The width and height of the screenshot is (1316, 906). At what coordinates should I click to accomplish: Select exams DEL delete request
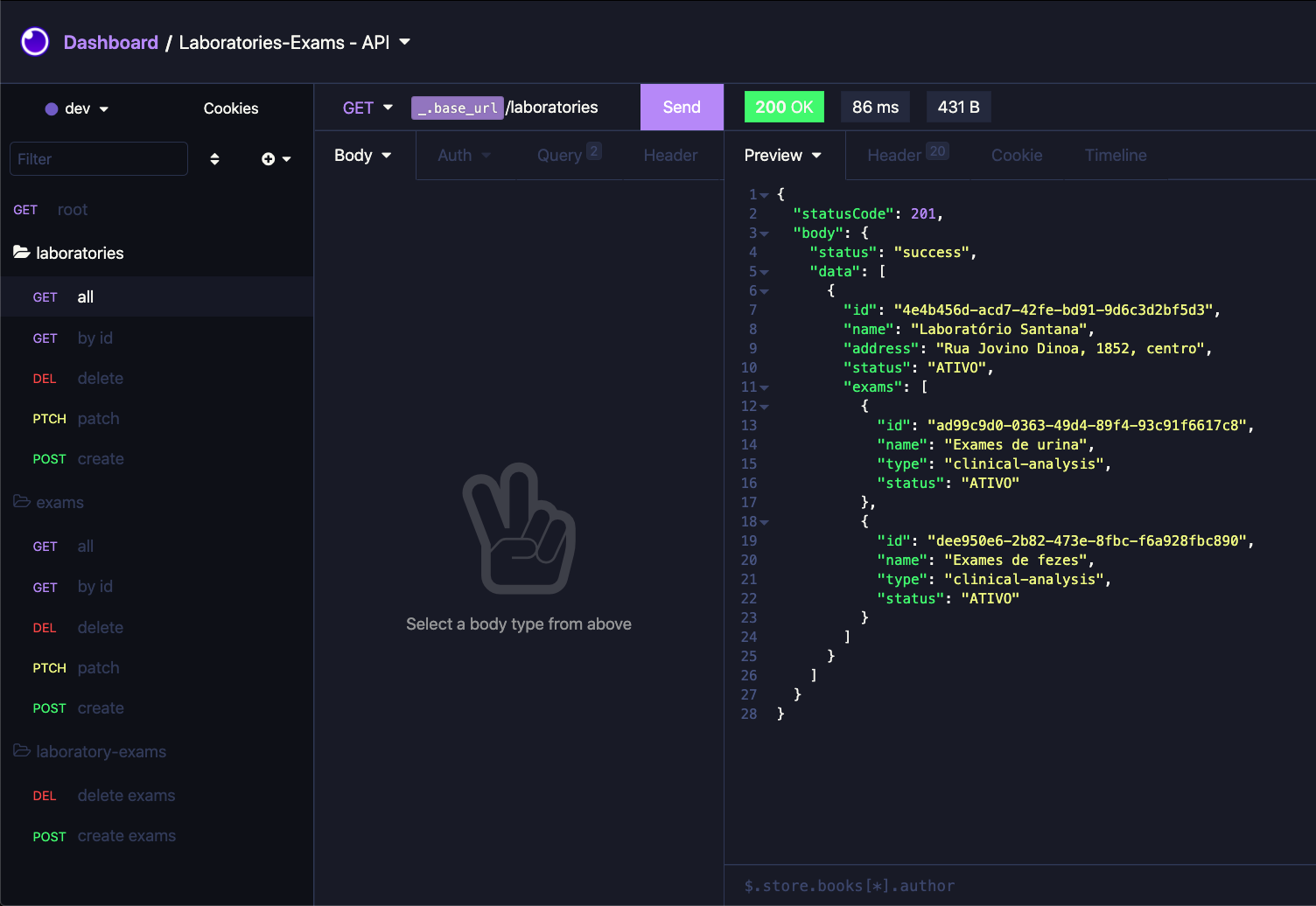157,627
